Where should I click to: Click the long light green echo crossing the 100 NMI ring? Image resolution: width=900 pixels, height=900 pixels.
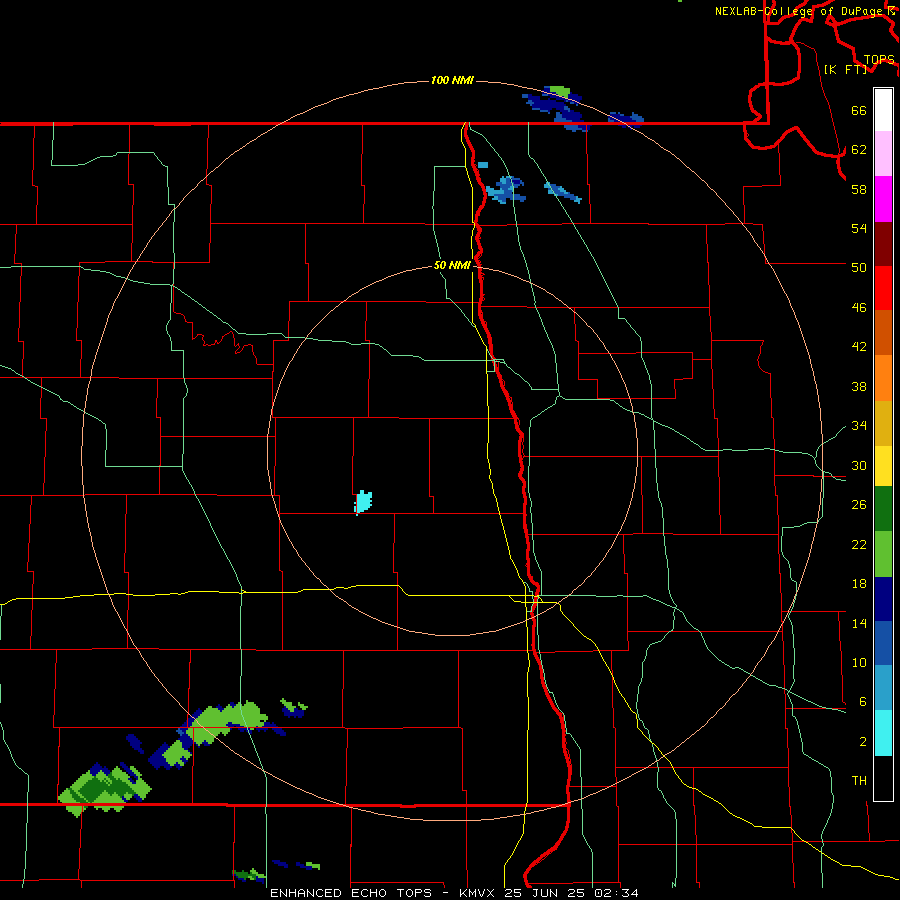tap(228, 721)
